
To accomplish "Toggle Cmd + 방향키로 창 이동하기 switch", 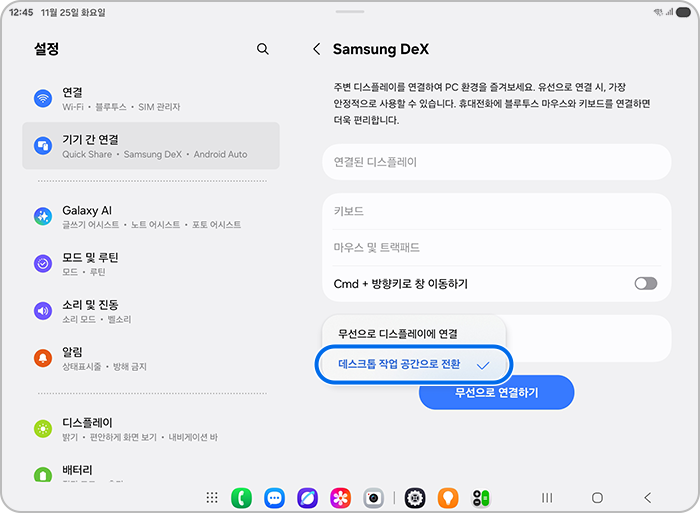I will tap(646, 283).
